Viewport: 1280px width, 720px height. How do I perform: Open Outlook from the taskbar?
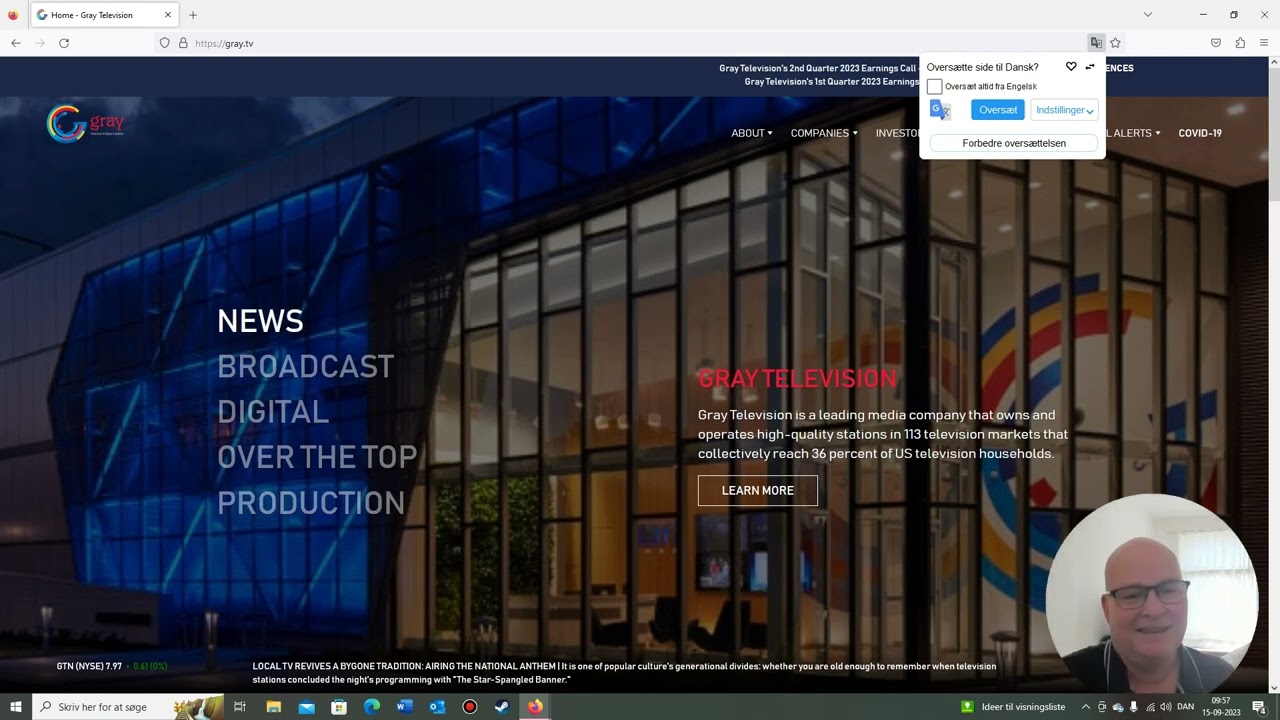437,707
